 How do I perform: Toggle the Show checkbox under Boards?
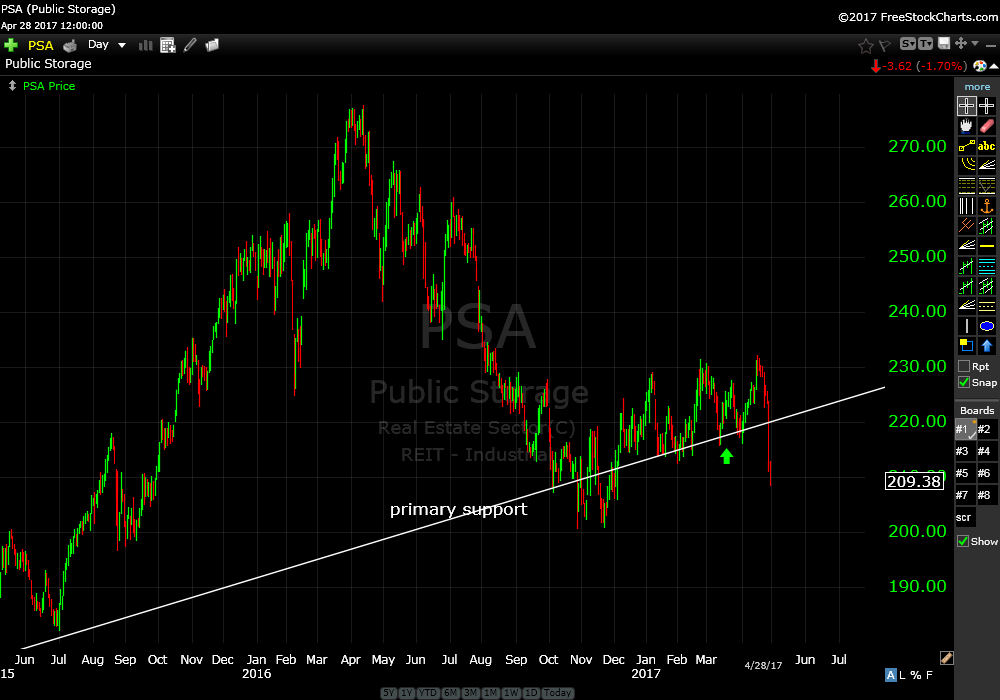[964, 541]
